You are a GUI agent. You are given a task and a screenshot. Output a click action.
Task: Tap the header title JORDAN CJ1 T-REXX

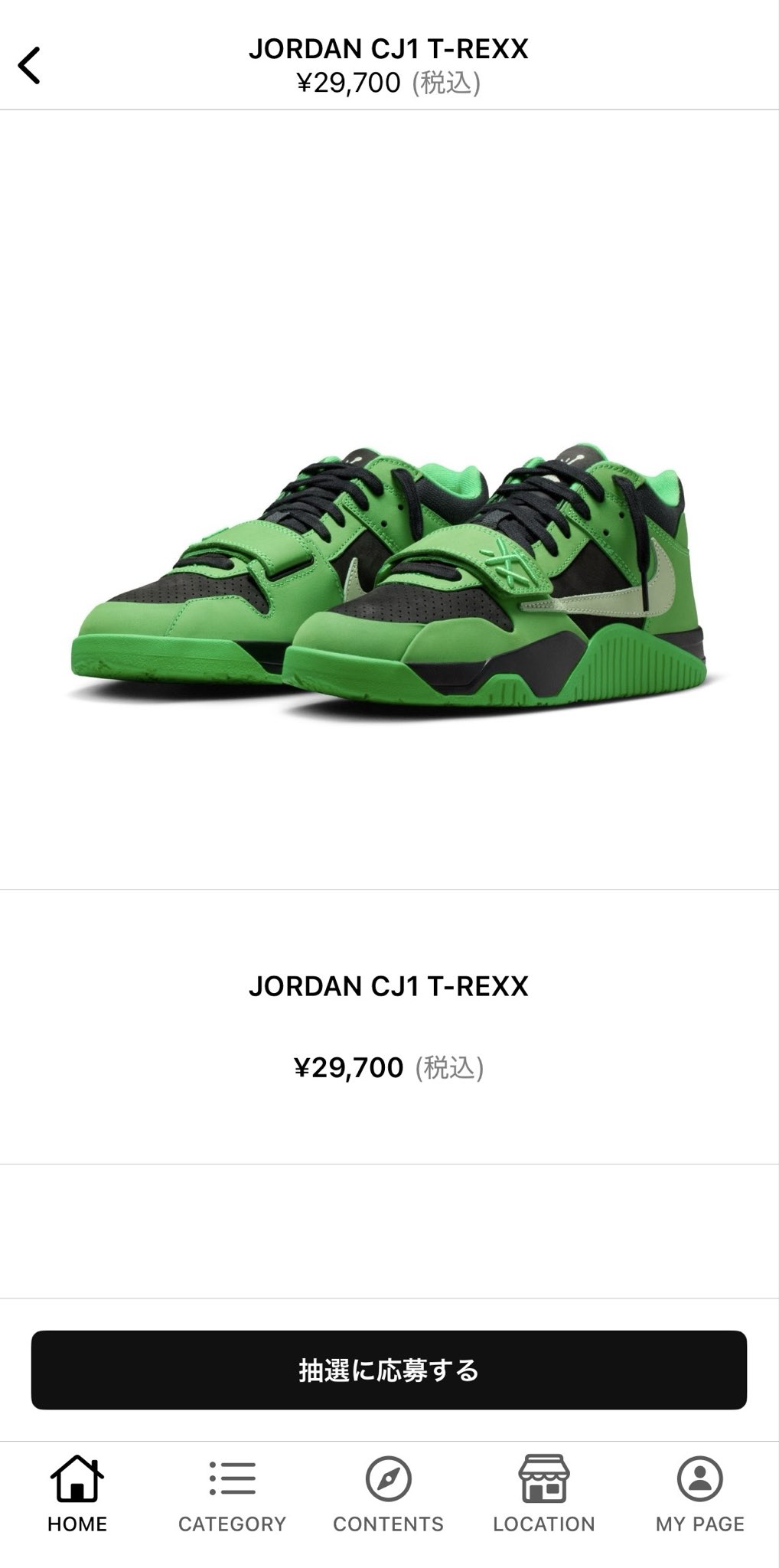[389, 50]
